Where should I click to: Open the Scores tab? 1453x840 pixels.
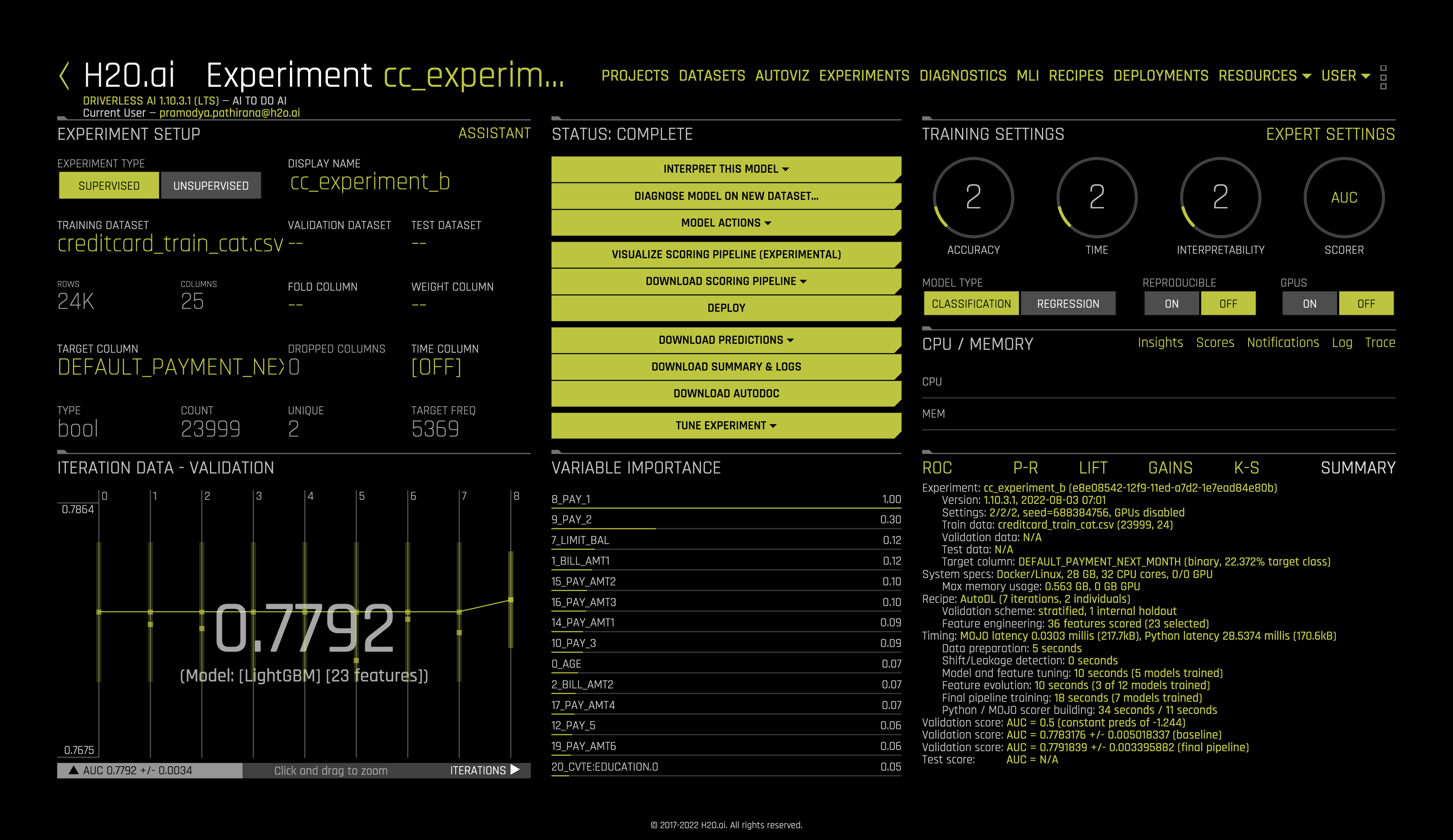[1215, 343]
